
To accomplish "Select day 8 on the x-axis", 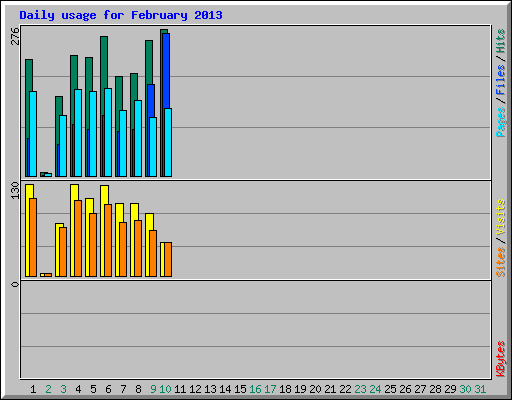I will click(138, 389).
